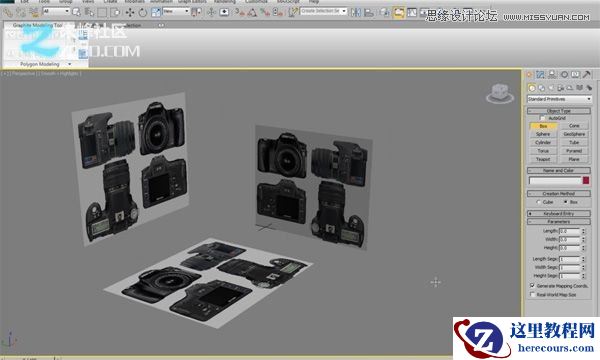The height and width of the screenshot is (360, 600).
Task: Click the object name input field
Action: point(555,180)
